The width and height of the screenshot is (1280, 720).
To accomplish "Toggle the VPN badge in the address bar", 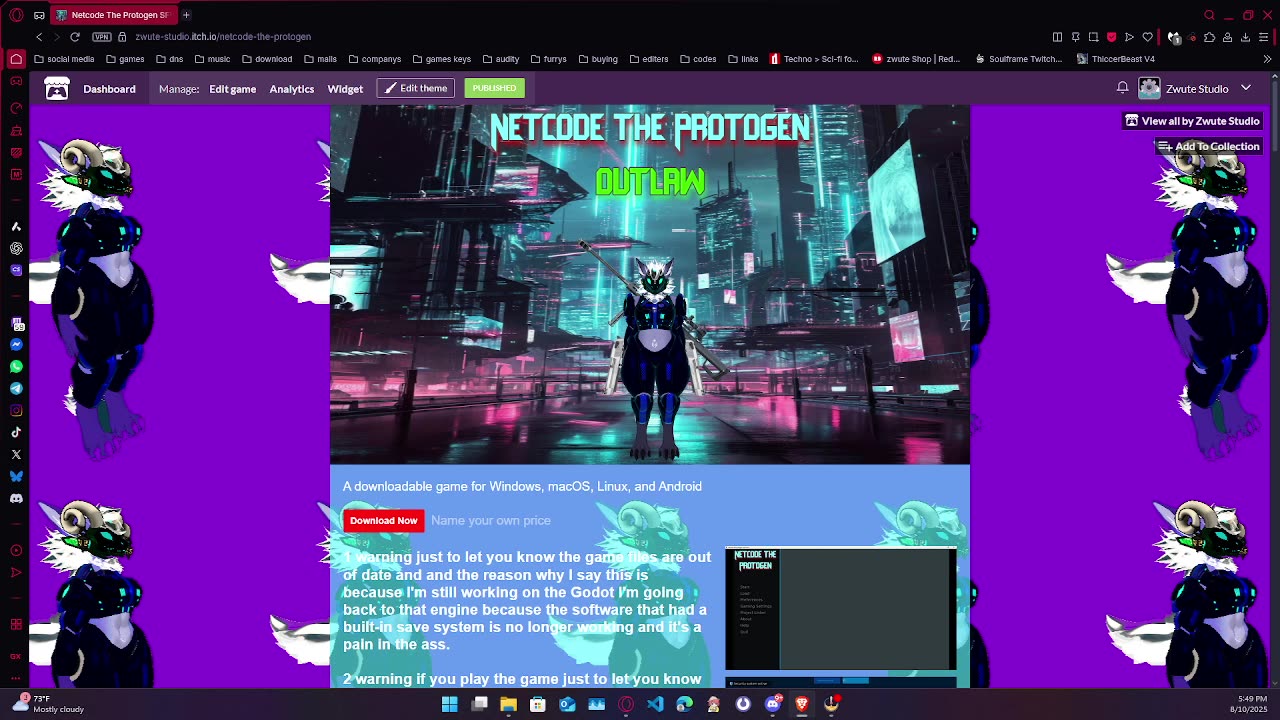I will point(102,37).
